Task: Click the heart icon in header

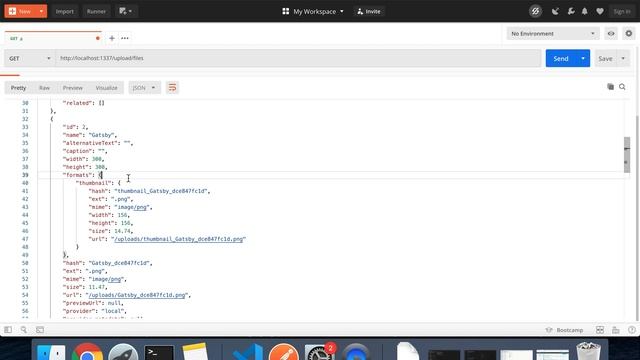Action: click(x=600, y=11)
